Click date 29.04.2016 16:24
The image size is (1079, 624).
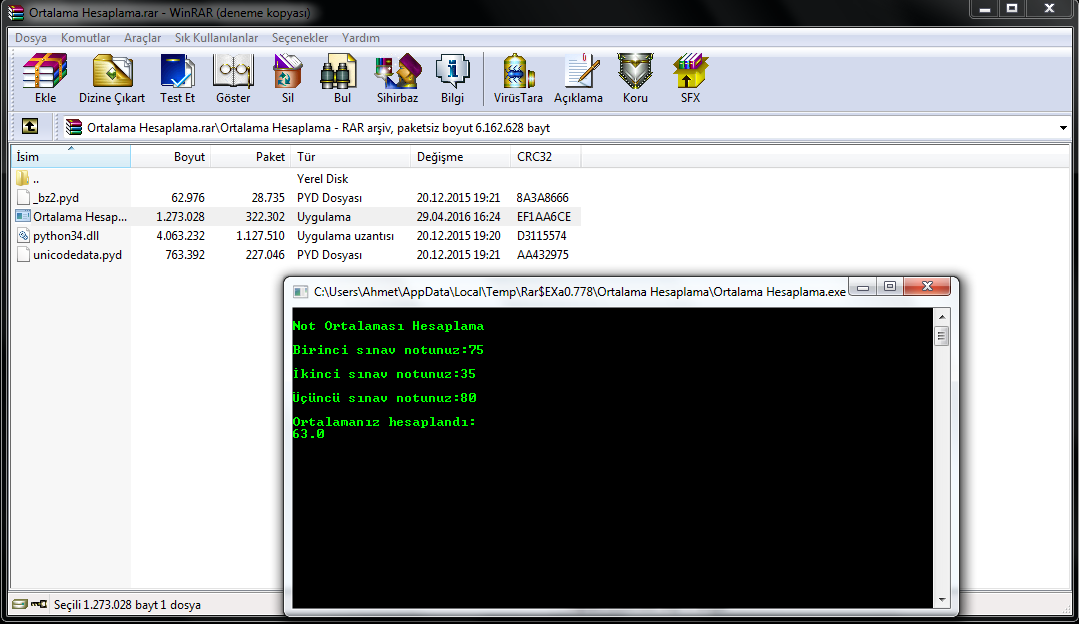458,217
